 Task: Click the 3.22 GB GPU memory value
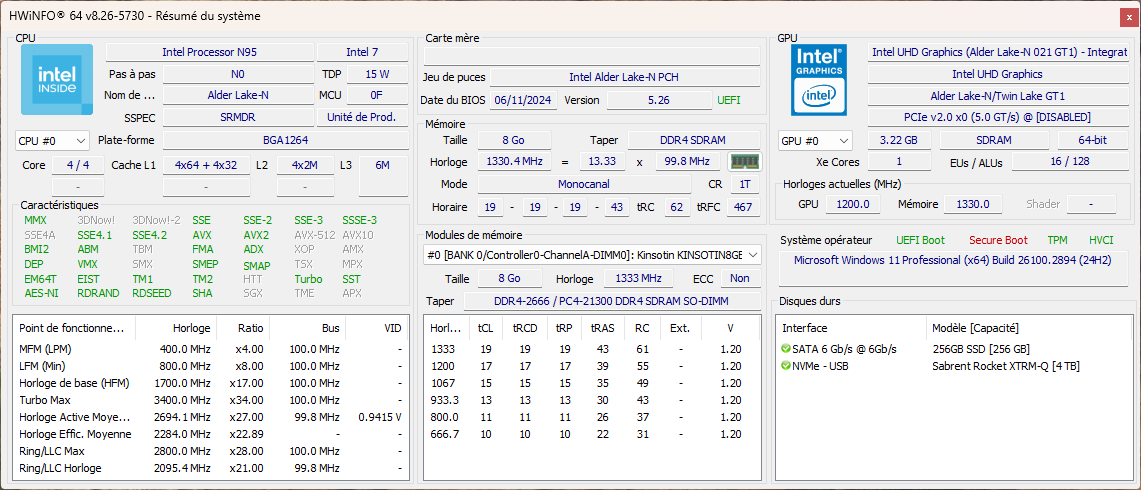click(898, 141)
